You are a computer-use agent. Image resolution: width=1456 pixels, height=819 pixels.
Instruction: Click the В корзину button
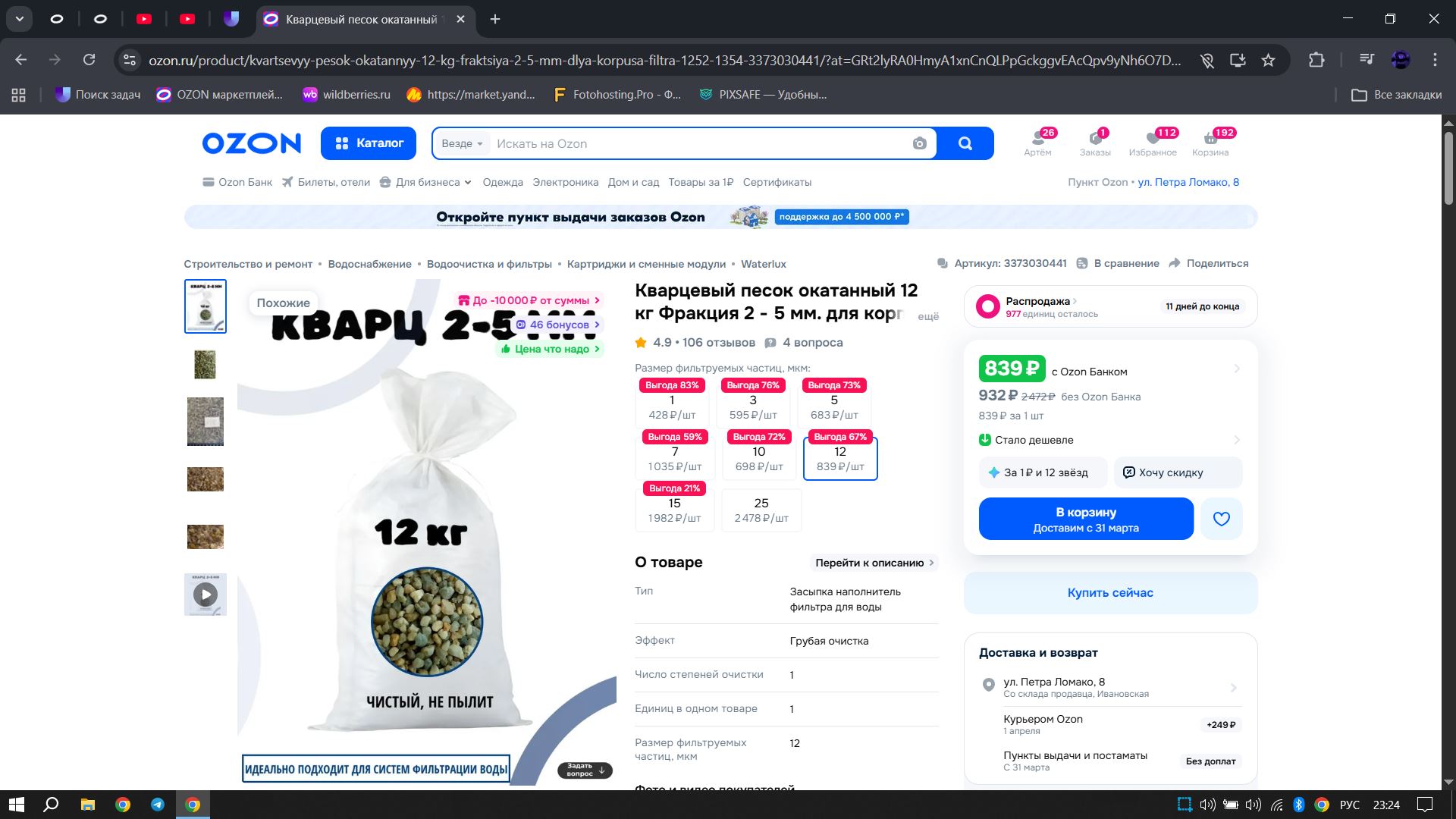[1086, 519]
